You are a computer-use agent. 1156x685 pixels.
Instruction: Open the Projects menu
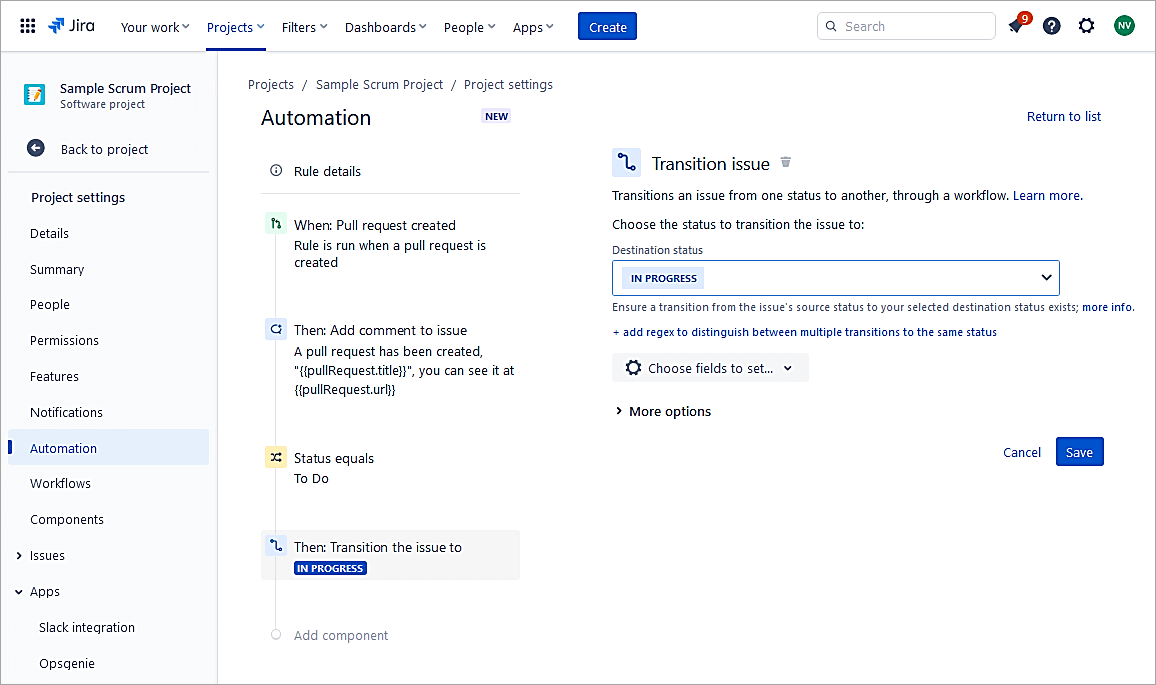pos(236,27)
